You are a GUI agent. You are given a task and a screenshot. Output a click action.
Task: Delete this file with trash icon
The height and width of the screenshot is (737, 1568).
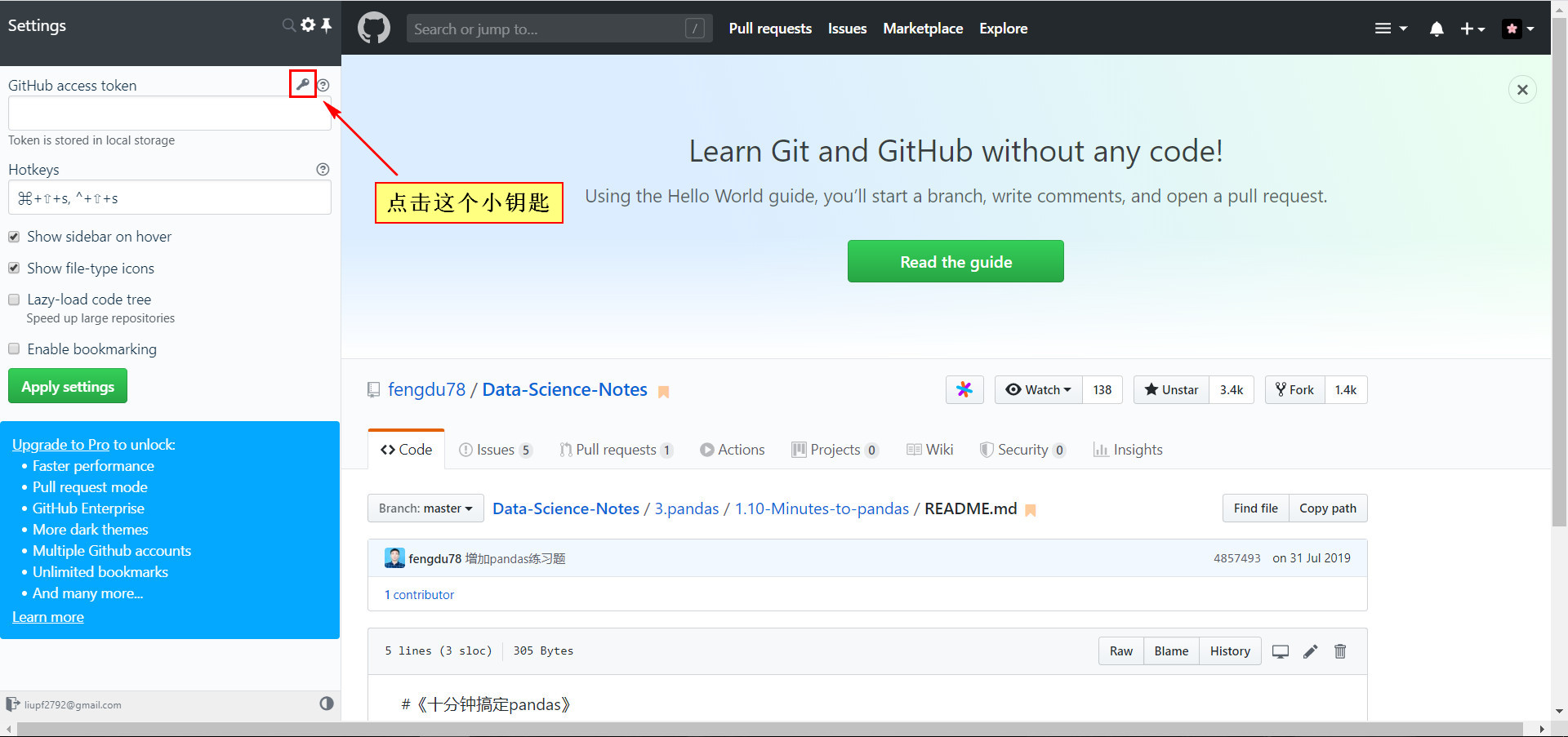(1340, 651)
